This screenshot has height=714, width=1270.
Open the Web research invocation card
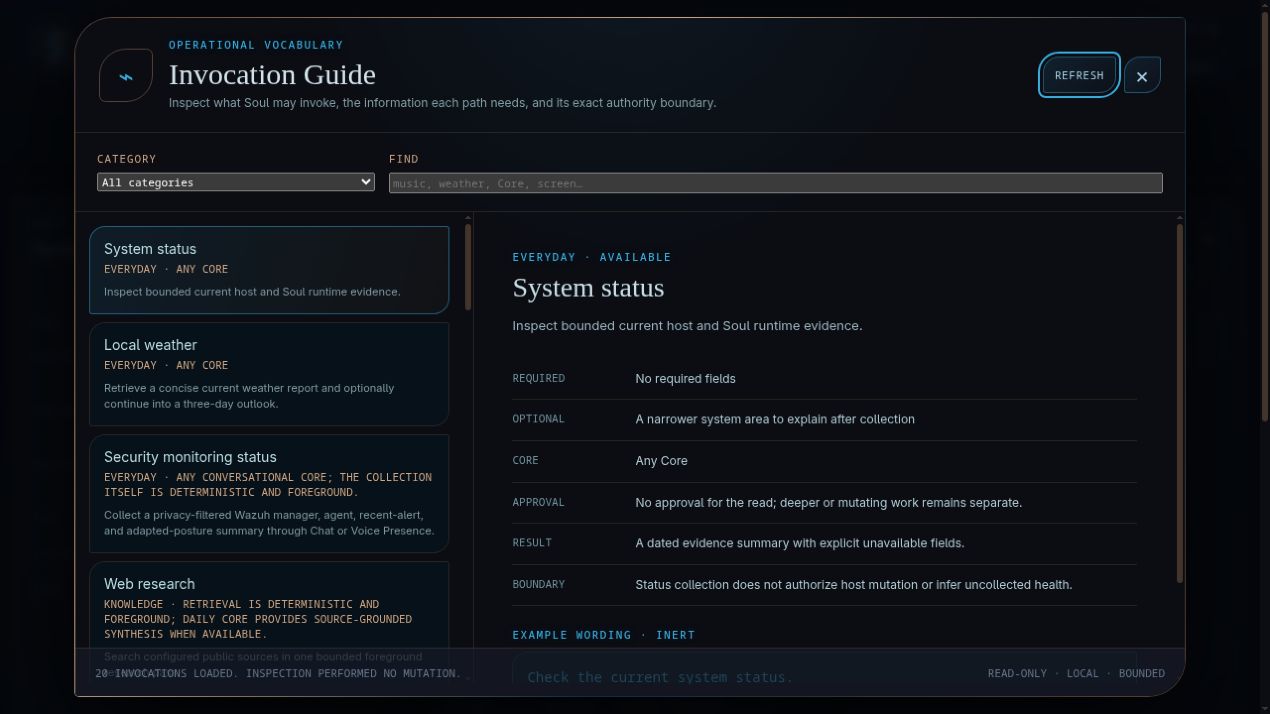(269, 620)
